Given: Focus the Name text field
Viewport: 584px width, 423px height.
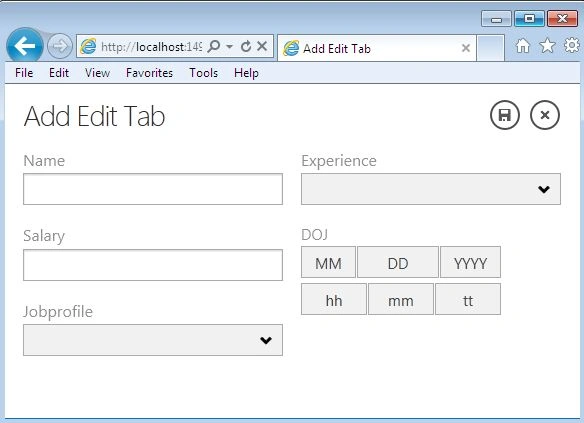Looking at the screenshot, I should pos(153,189).
